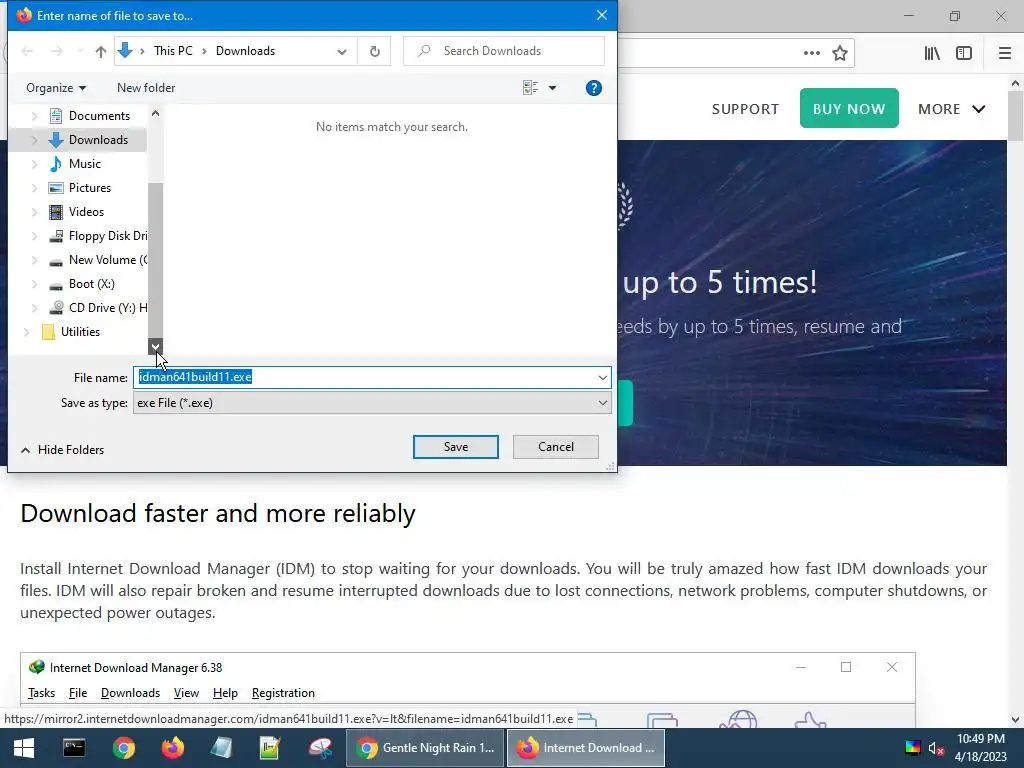Launch Firefox from the pinned taskbar icon
The image size is (1024, 768).
pos(172,748)
